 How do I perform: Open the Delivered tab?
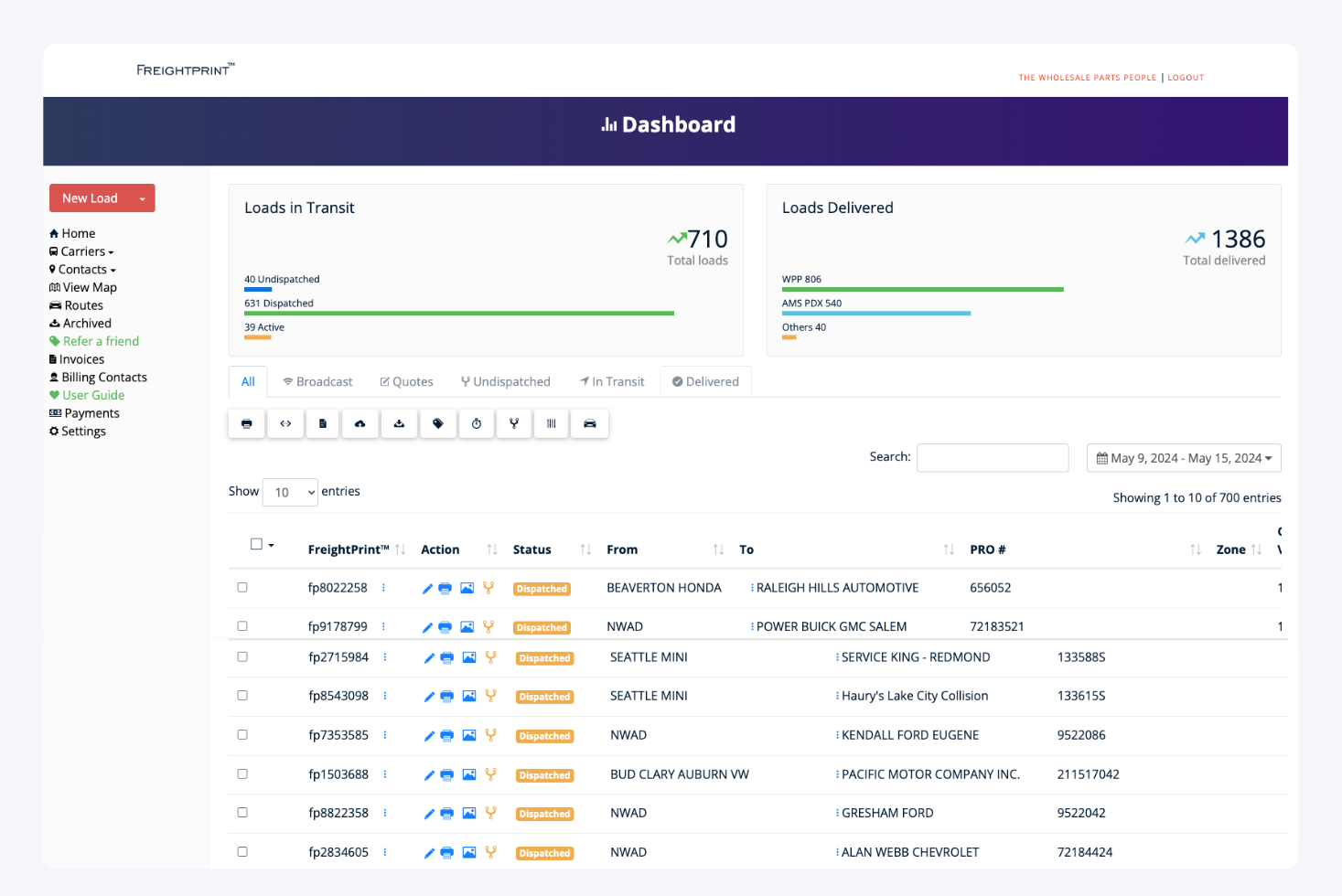point(705,381)
